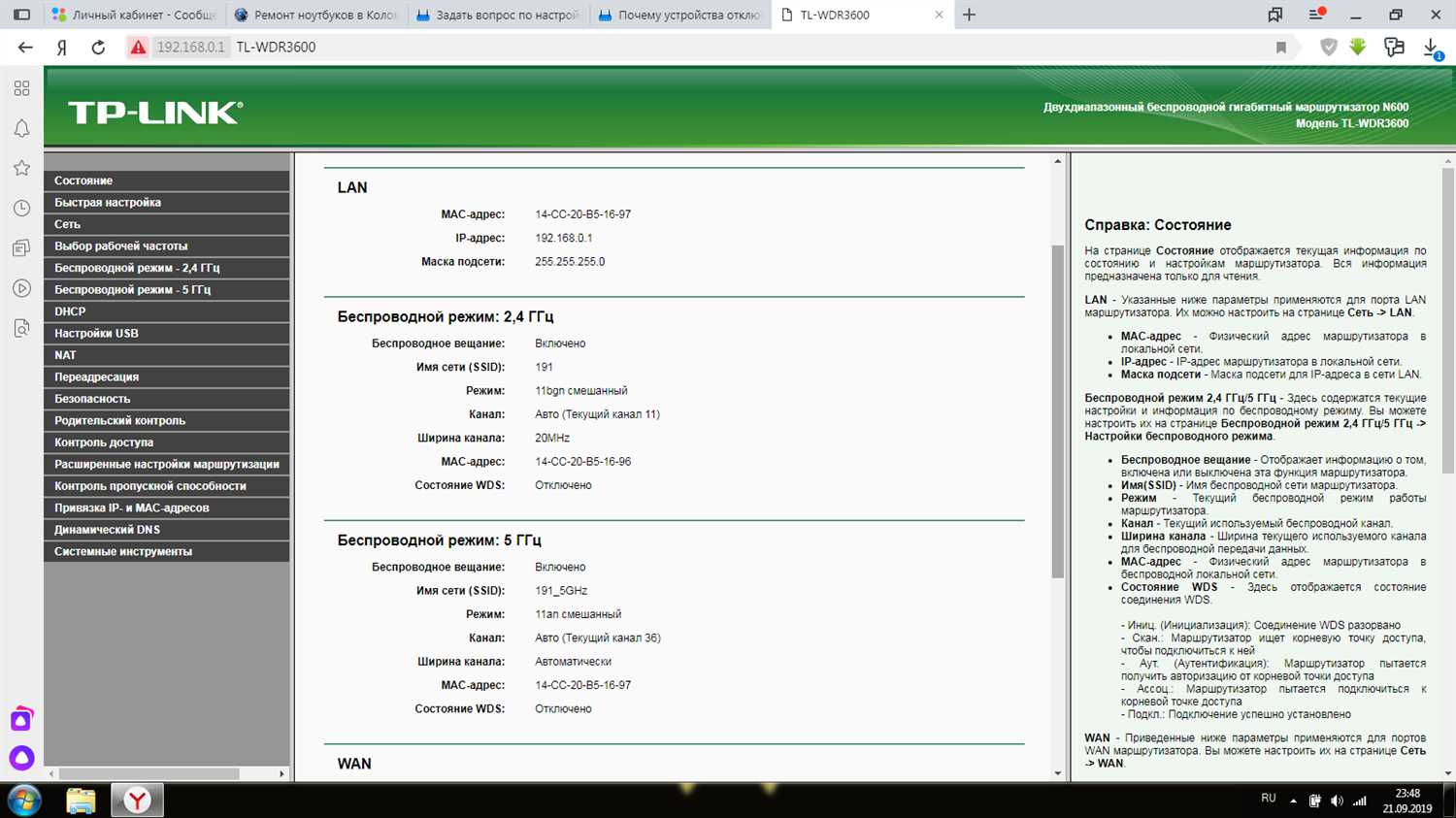
Task: Open the Protect shield icon
Action: click(1329, 47)
